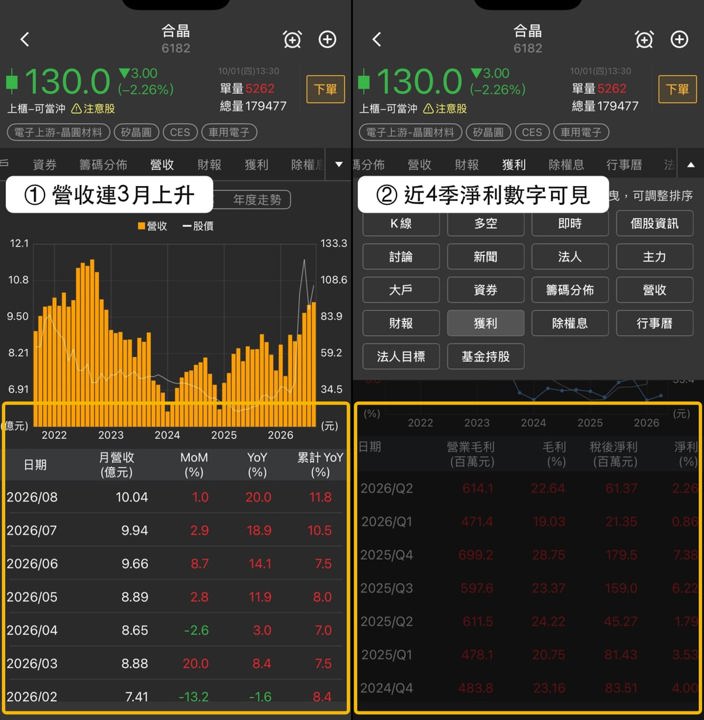This screenshot has width=704, height=720.
Task: Switch to 除權息 tab on right screen
Action: [x=566, y=165]
